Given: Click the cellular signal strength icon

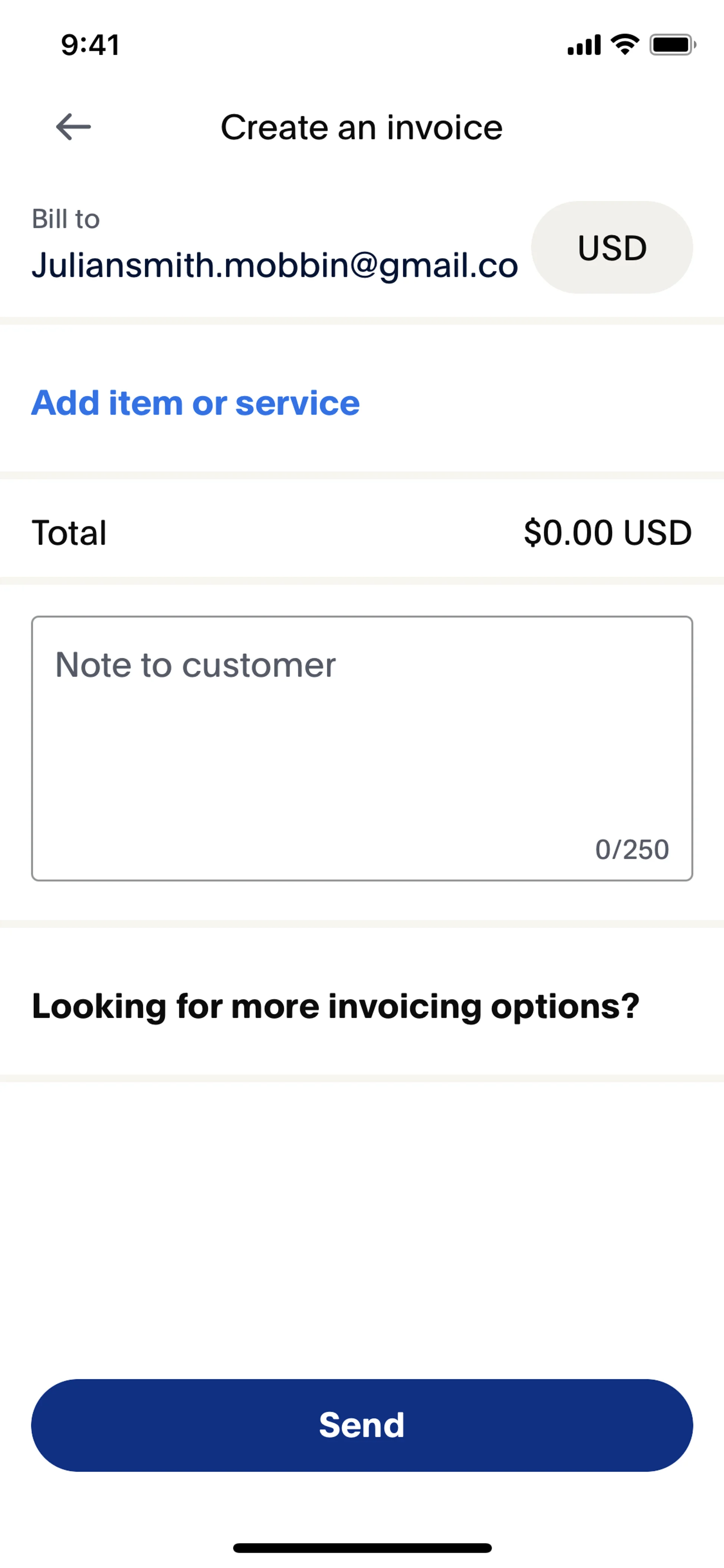Looking at the screenshot, I should 583,45.
